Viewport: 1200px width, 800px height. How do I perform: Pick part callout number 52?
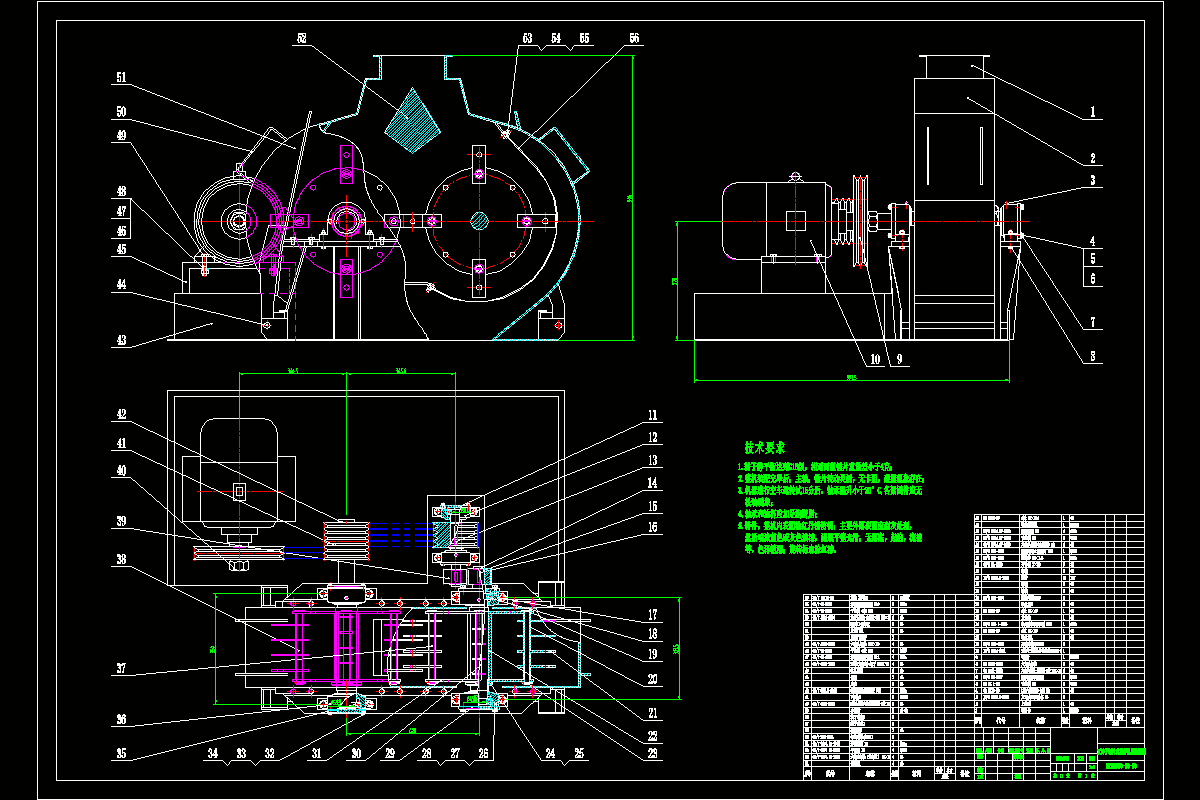(300, 38)
